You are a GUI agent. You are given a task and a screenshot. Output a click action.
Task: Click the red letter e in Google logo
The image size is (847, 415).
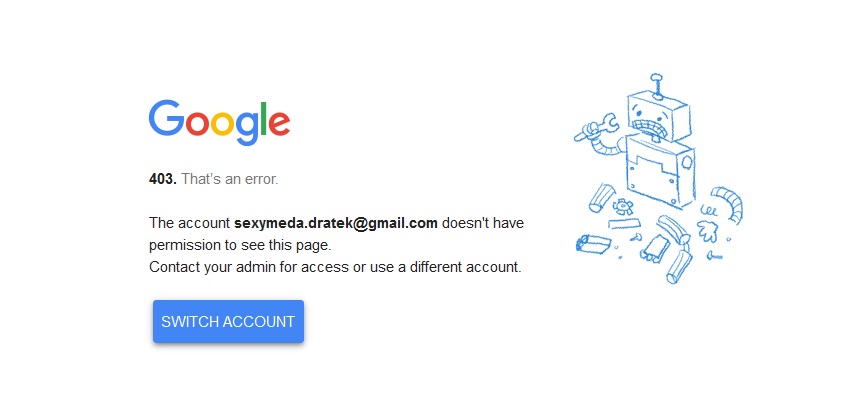pos(279,124)
